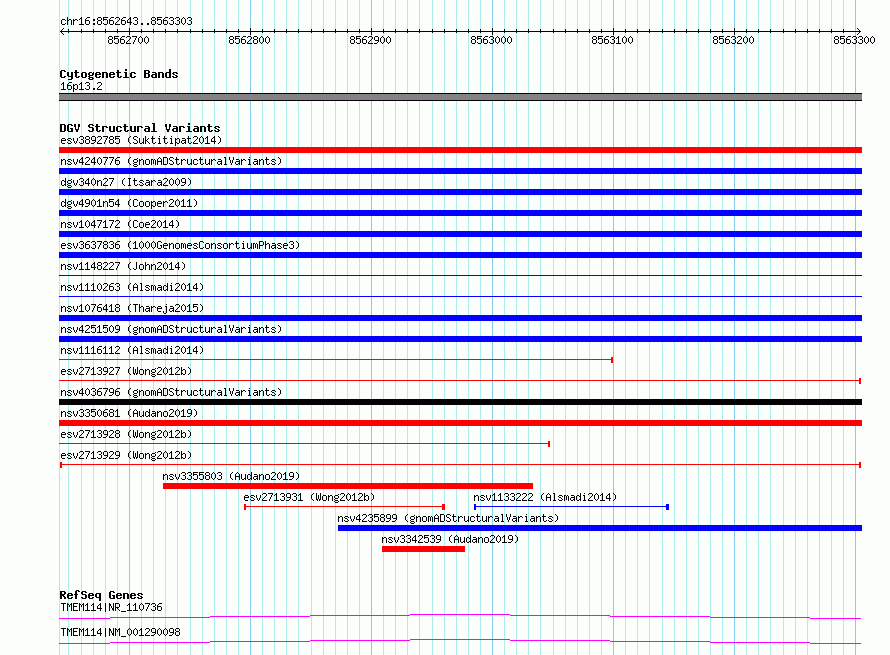The width and height of the screenshot is (890, 655).
Task: Click ruler position 8562800
Action: pyautogui.click(x=249, y=40)
